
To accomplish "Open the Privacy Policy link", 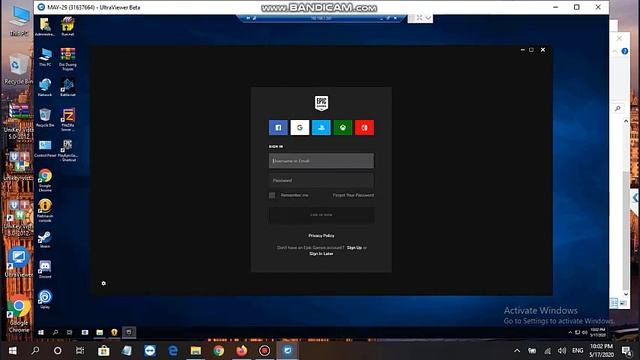I will coord(321,236).
